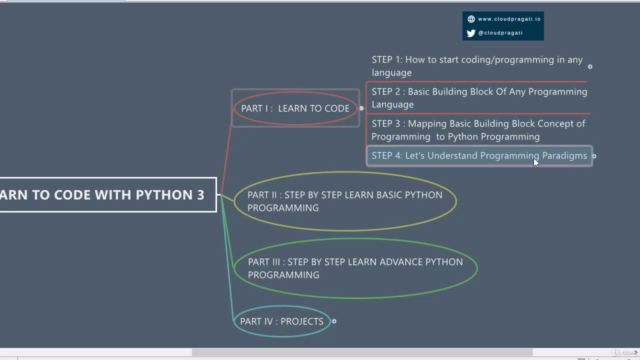640x360 pixels.
Task: Click the globe website icon
Action: pyautogui.click(x=471, y=19)
